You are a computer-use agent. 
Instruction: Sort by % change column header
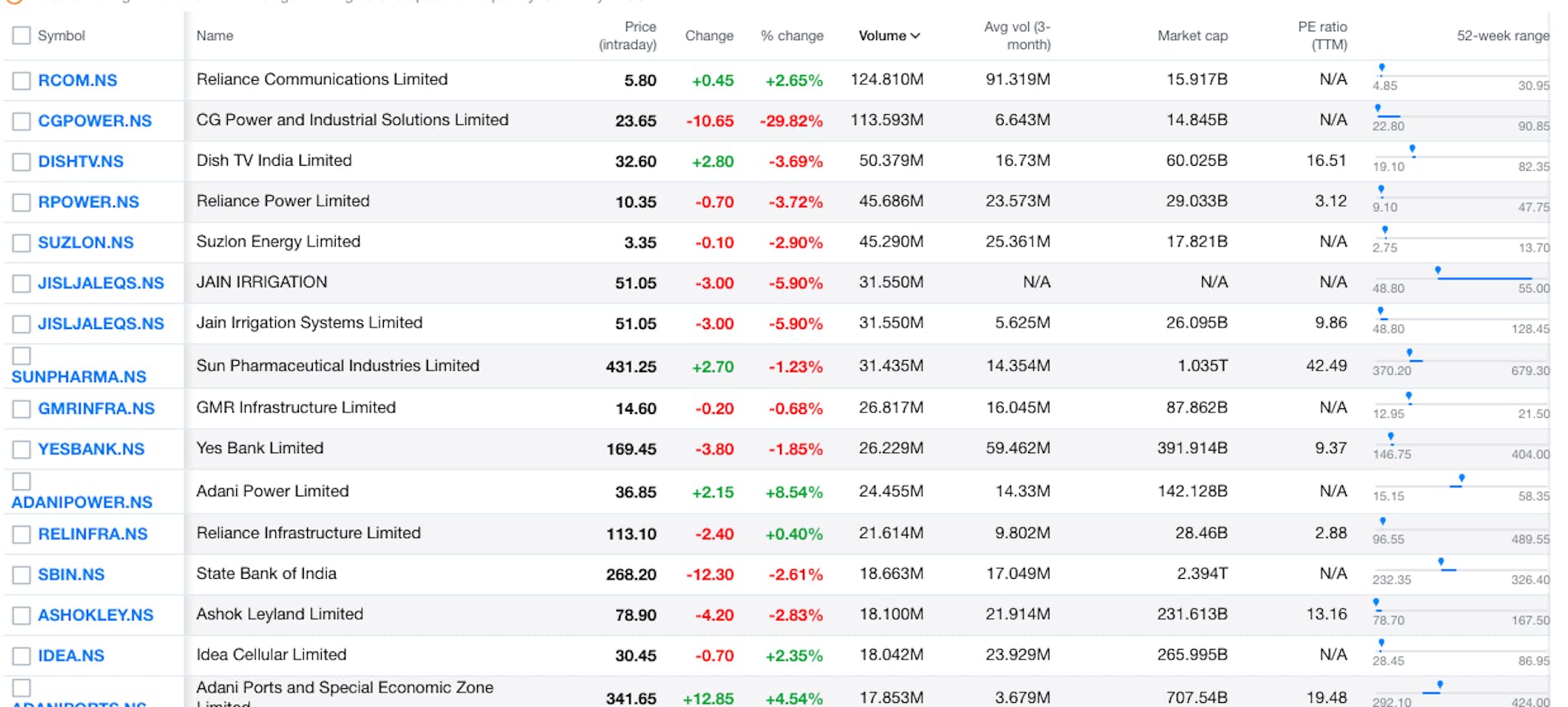(791, 36)
